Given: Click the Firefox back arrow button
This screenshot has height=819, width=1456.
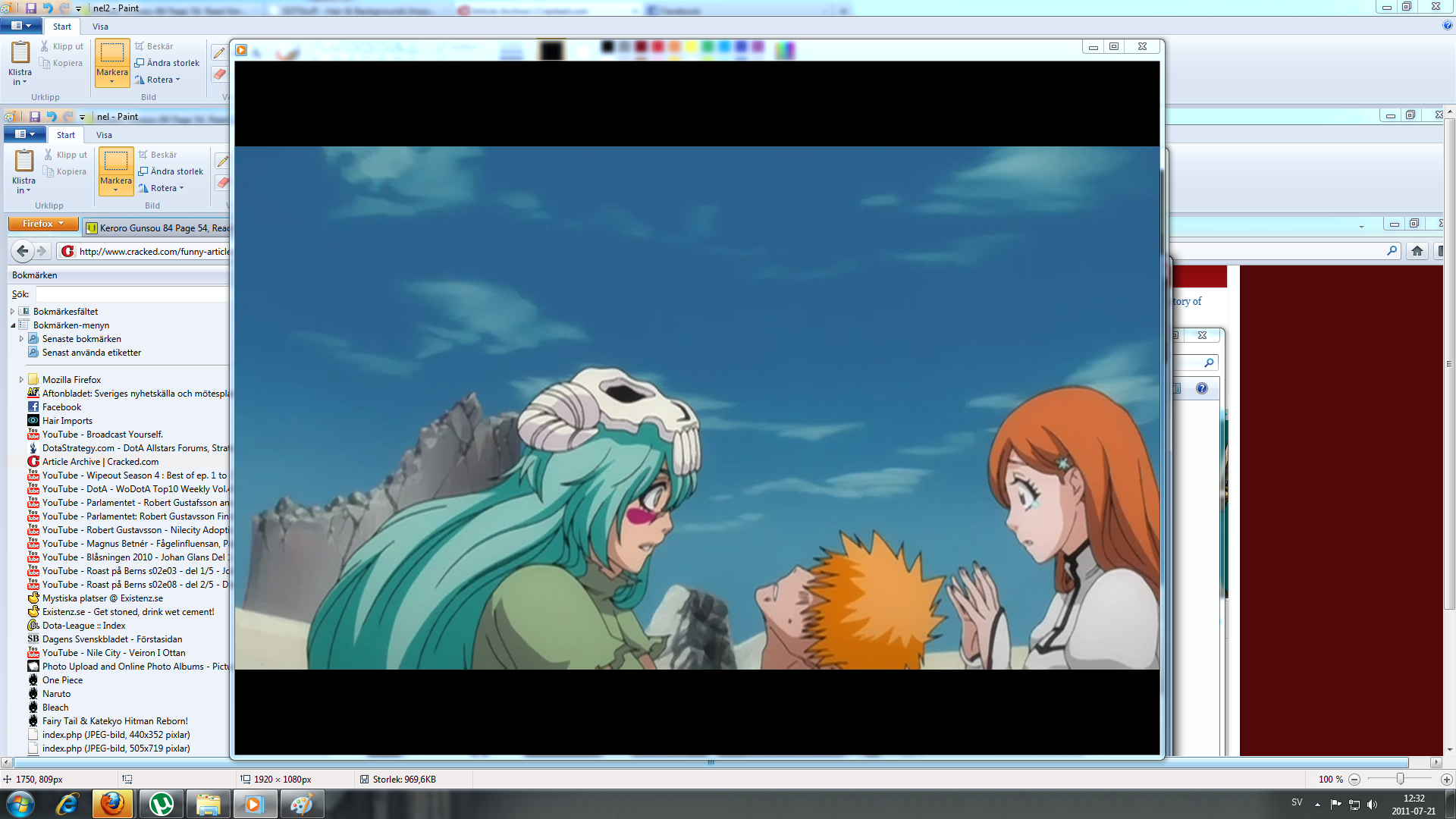Looking at the screenshot, I should (23, 251).
